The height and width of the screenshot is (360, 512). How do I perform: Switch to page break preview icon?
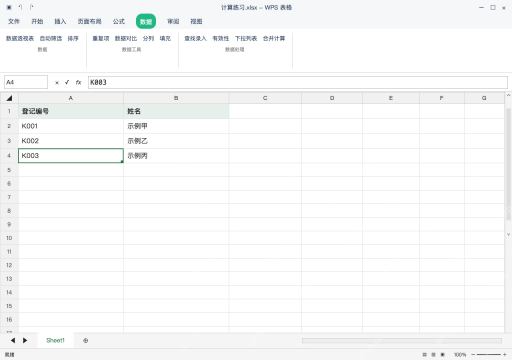click(x=443, y=355)
